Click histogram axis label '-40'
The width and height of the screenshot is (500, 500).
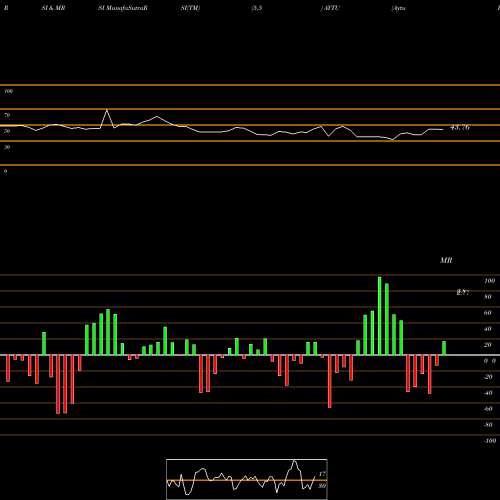[488, 393]
